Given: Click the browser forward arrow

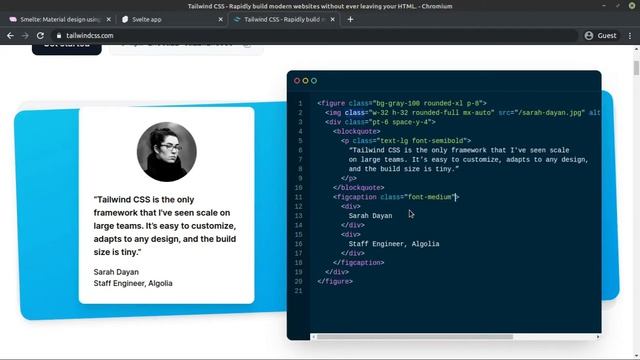Looking at the screenshot, I should 25,36.
